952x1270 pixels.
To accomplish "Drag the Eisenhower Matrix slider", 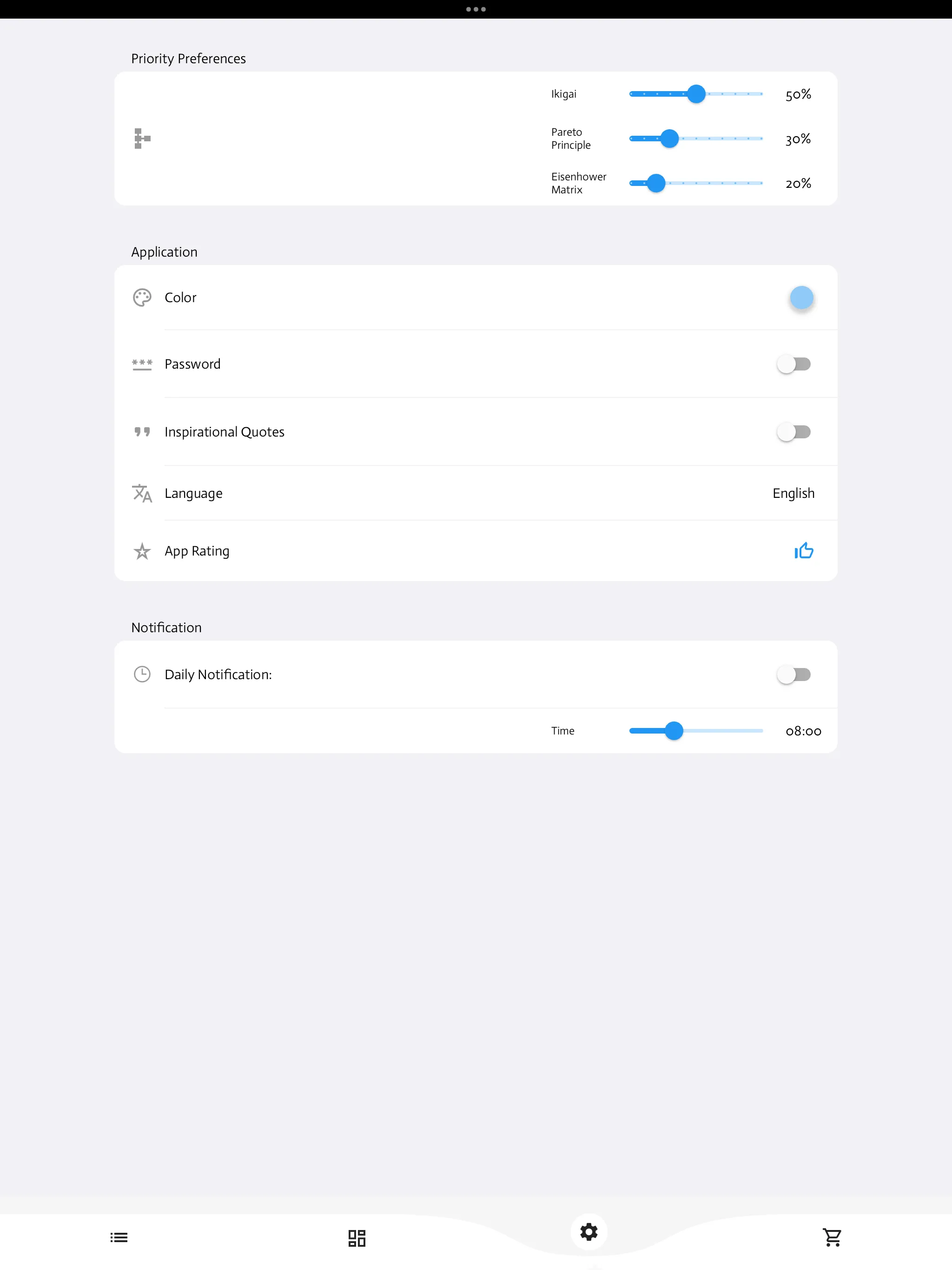I will click(x=655, y=182).
